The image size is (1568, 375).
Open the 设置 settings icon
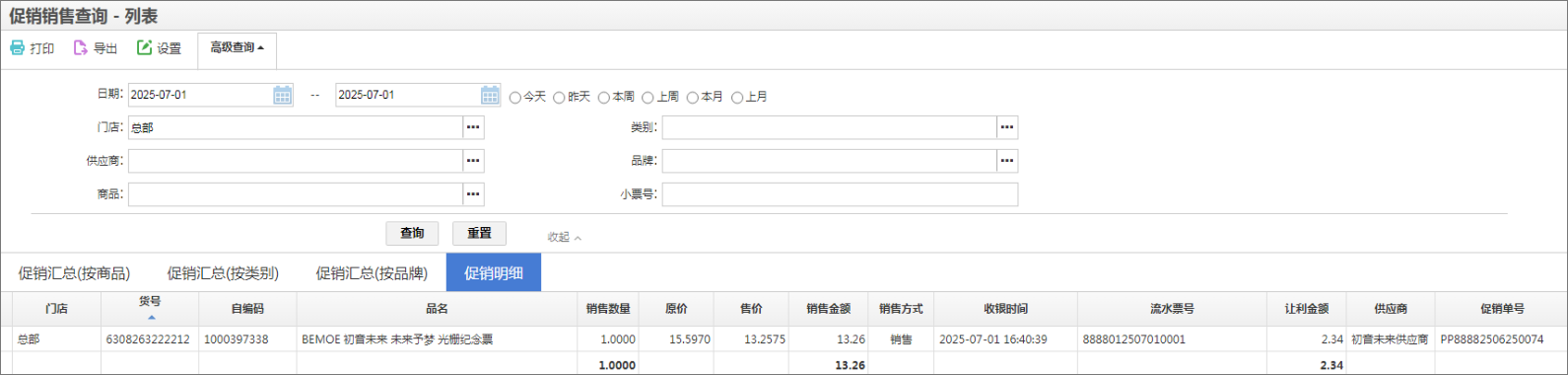[x=145, y=47]
